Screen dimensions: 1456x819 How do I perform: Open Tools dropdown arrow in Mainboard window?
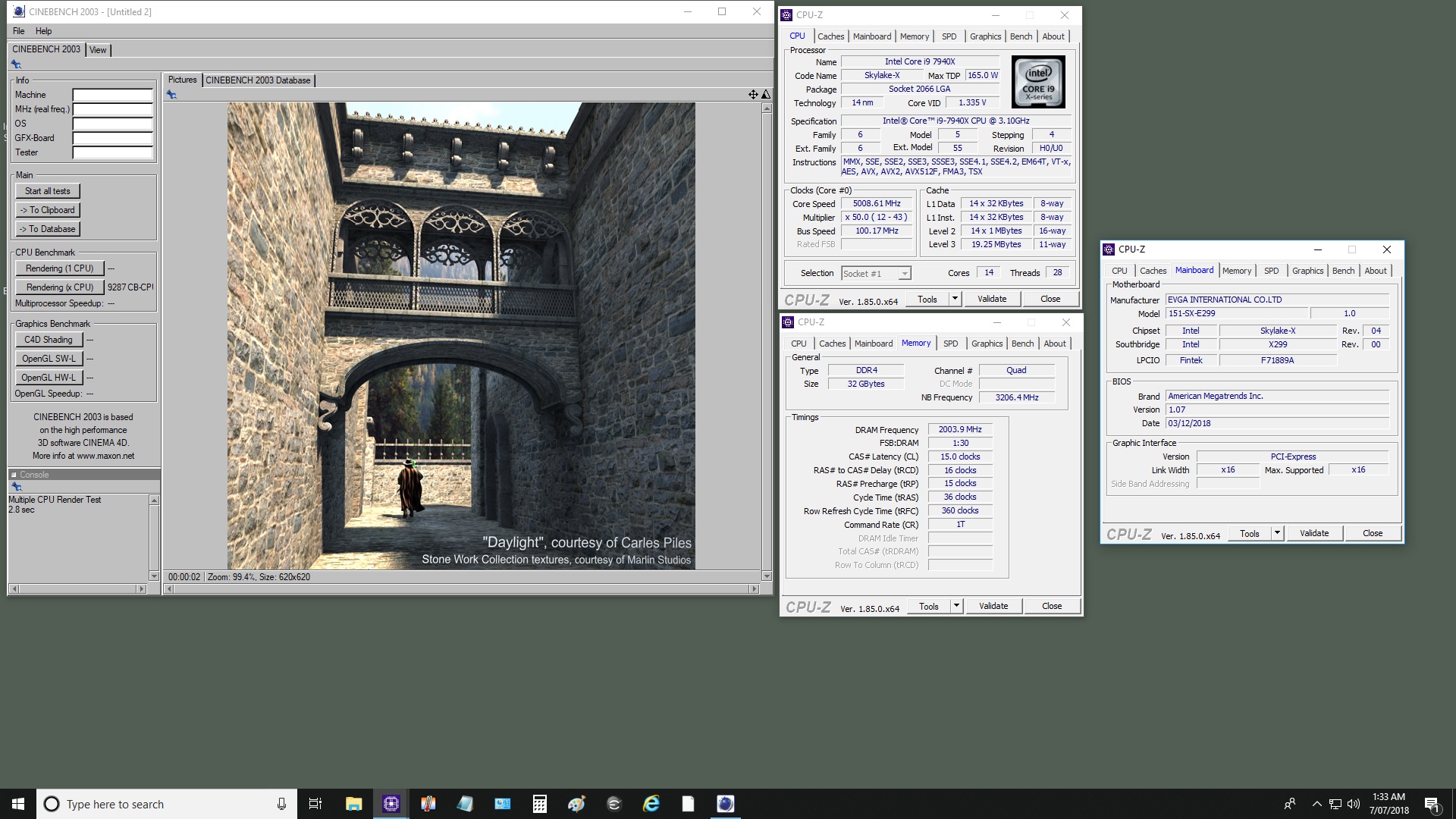pyautogui.click(x=1277, y=533)
